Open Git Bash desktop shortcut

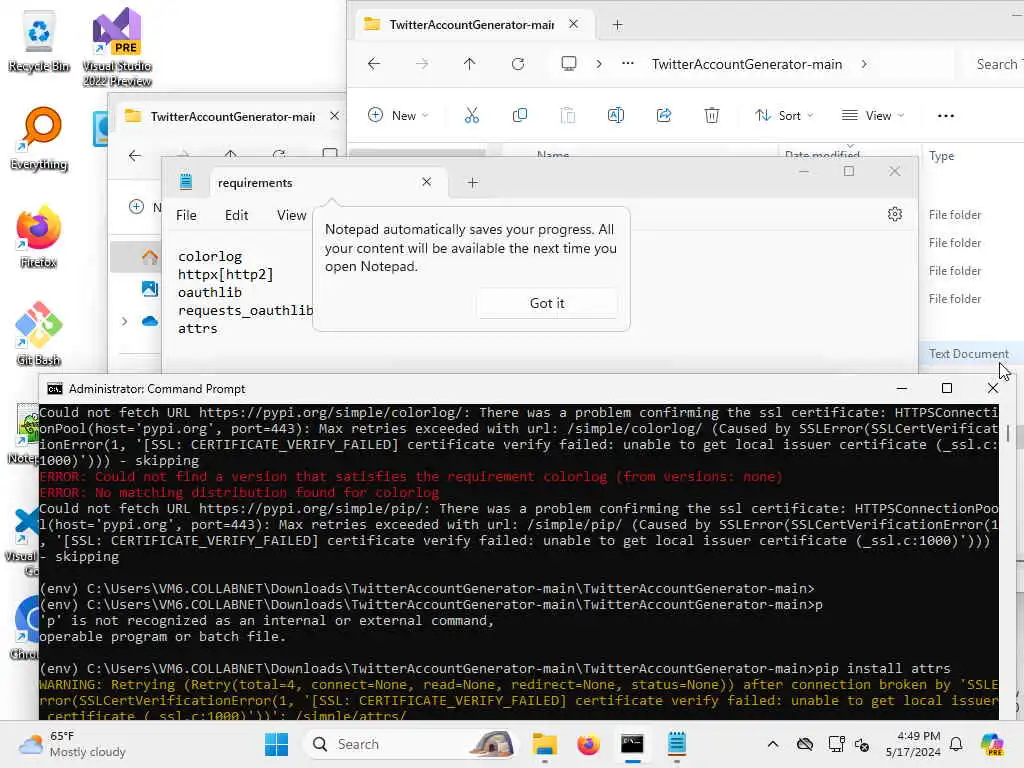pyautogui.click(x=39, y=334)
